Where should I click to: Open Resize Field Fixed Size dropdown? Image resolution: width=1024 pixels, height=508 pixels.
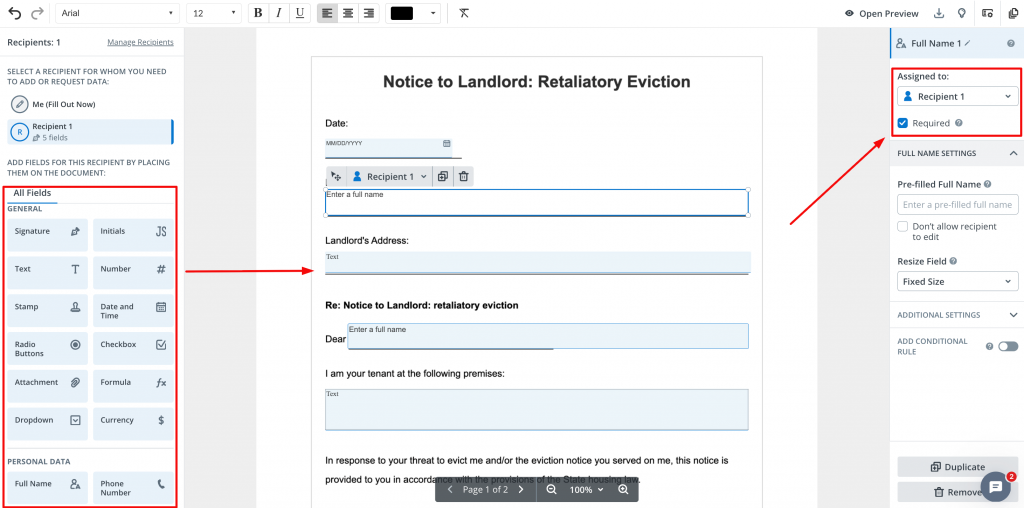(x=957, y=281)
